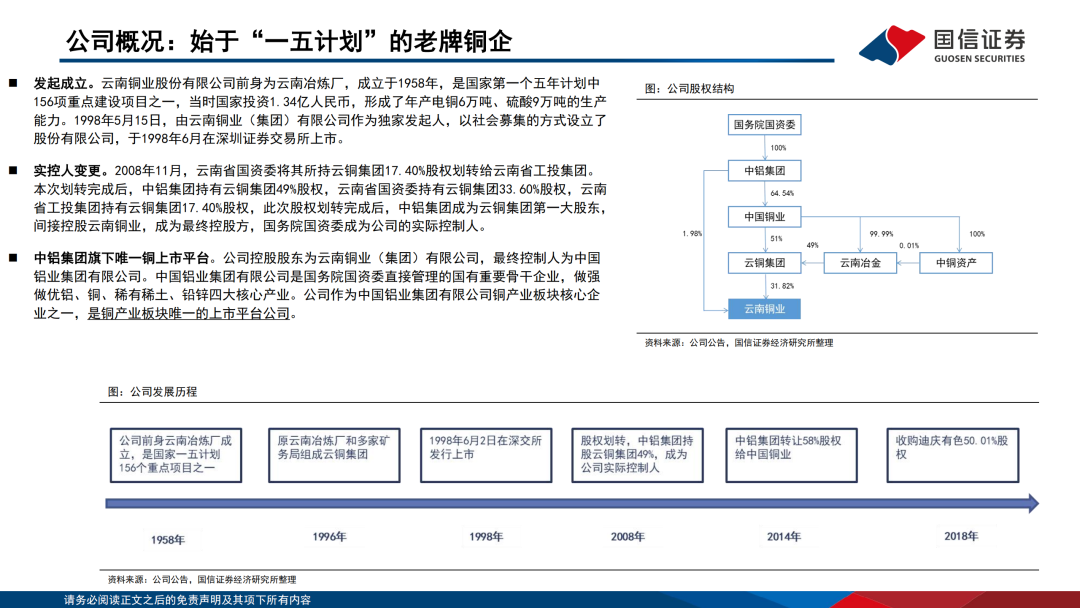Select the 99.99% ownership label

tap(881, 234)
